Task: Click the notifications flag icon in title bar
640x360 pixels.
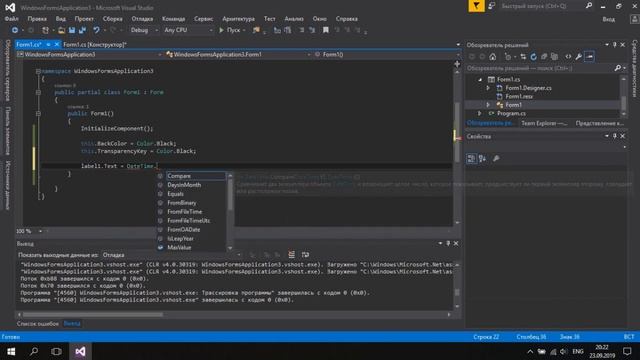Action: pos(476,6)
